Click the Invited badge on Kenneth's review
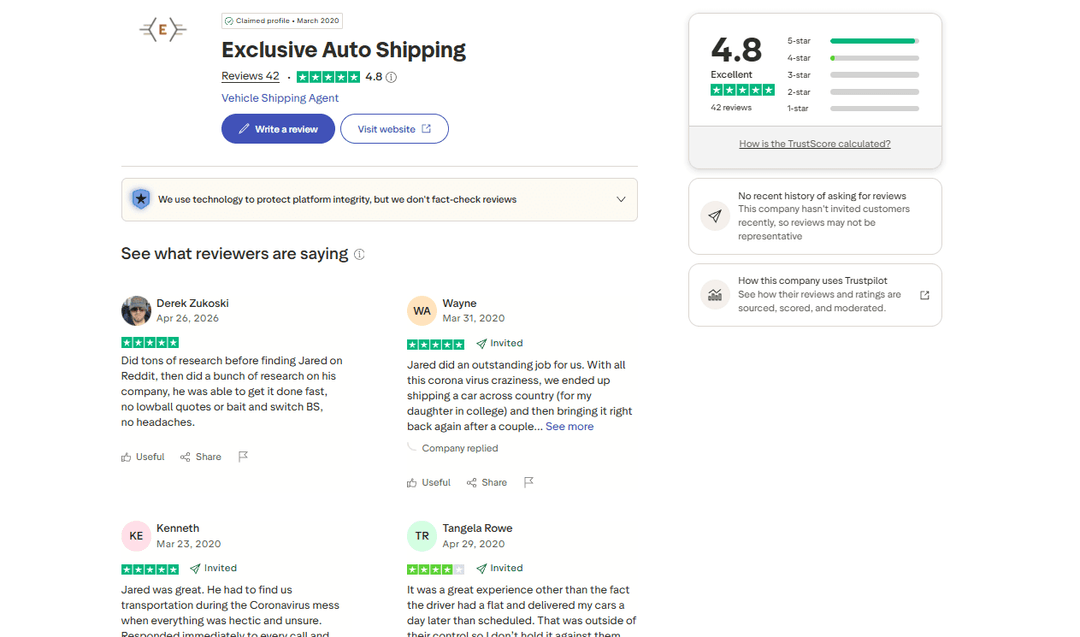The width and height of the screenshot is (1080, 637). click(214, 568)
